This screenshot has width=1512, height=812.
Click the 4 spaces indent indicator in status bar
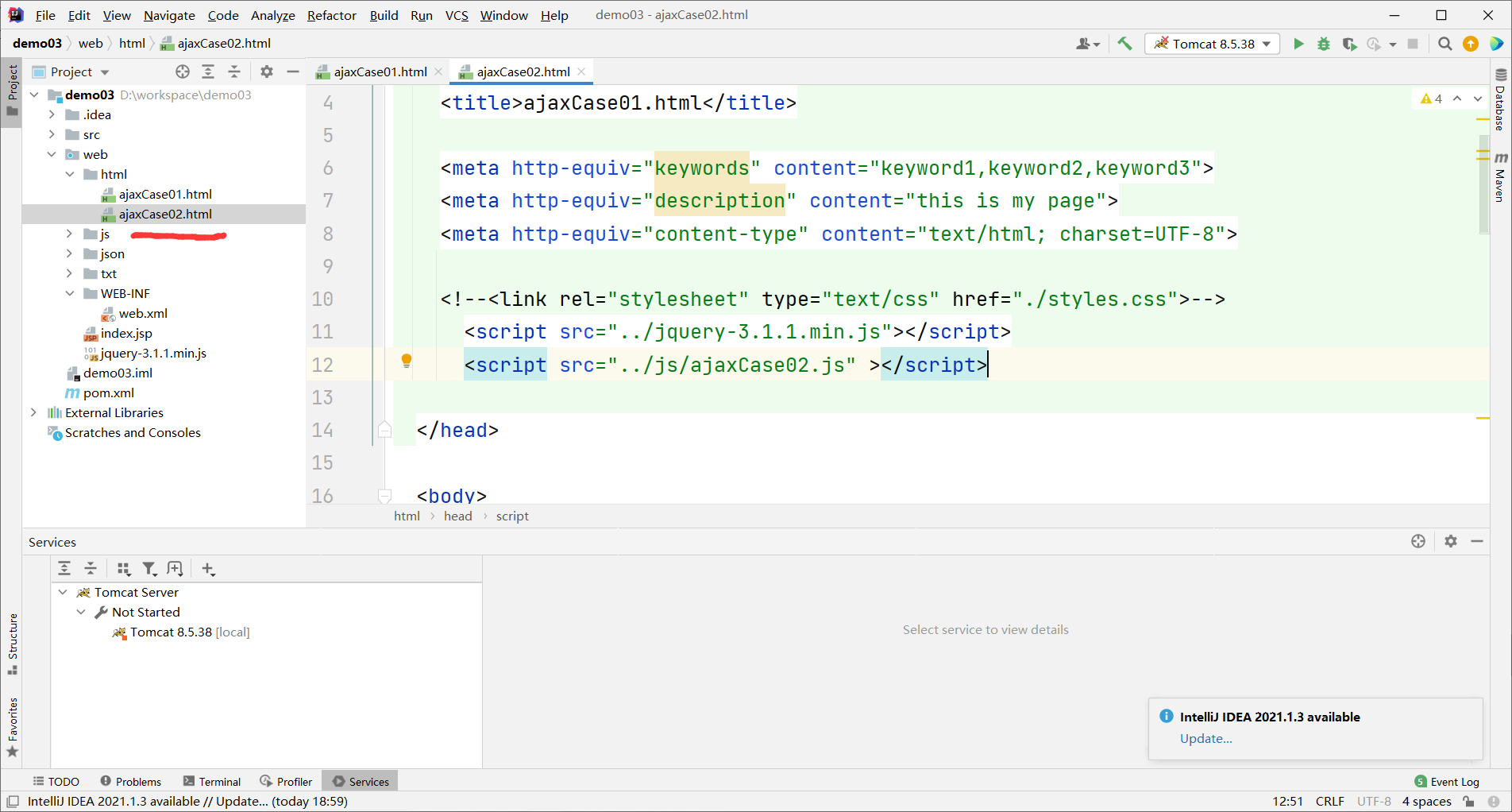click(x=1426, y=801)
